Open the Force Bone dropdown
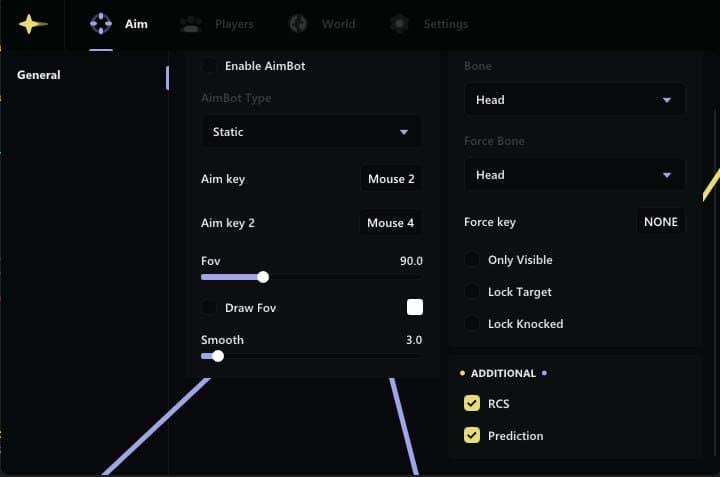 (x=574, y=175)
